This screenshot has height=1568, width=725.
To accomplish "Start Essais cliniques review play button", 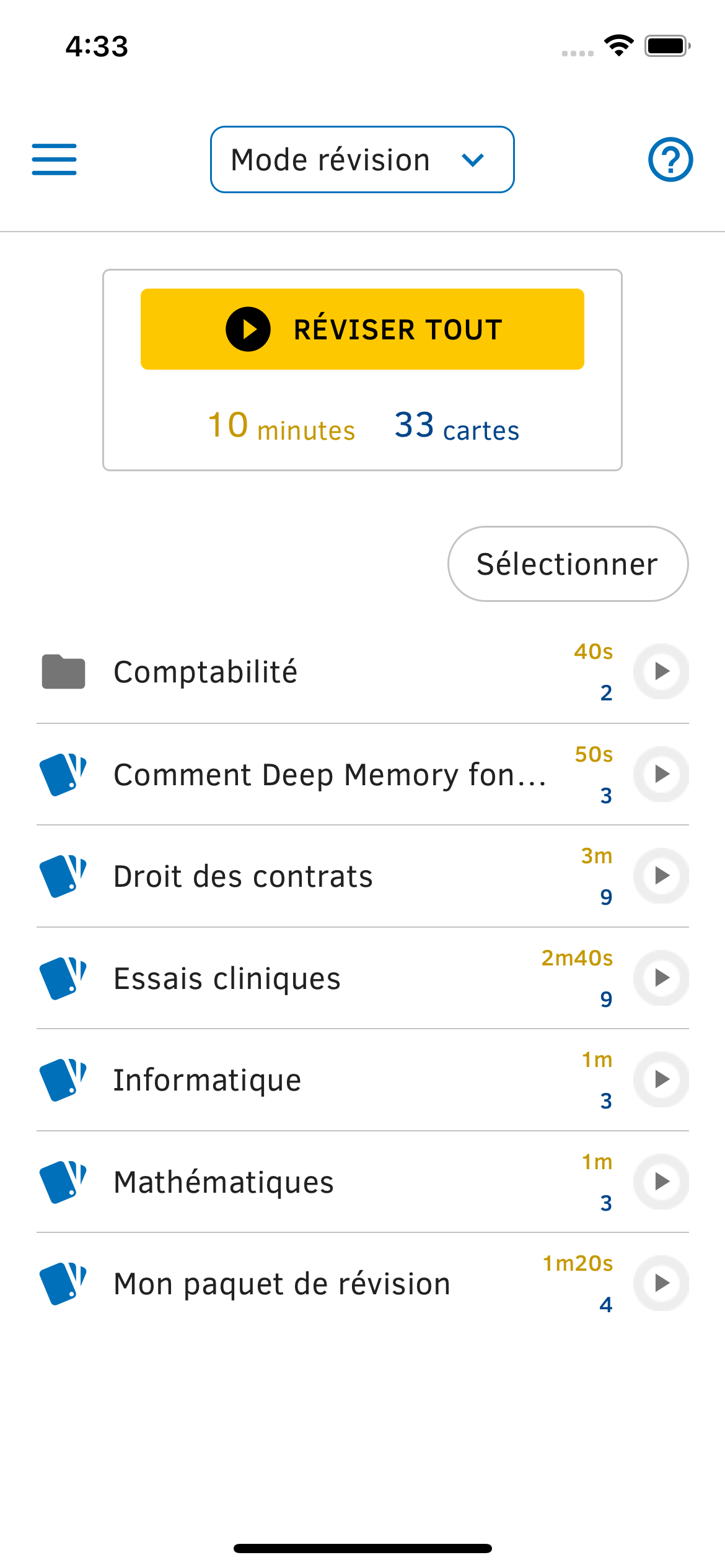I will (661, 978).
